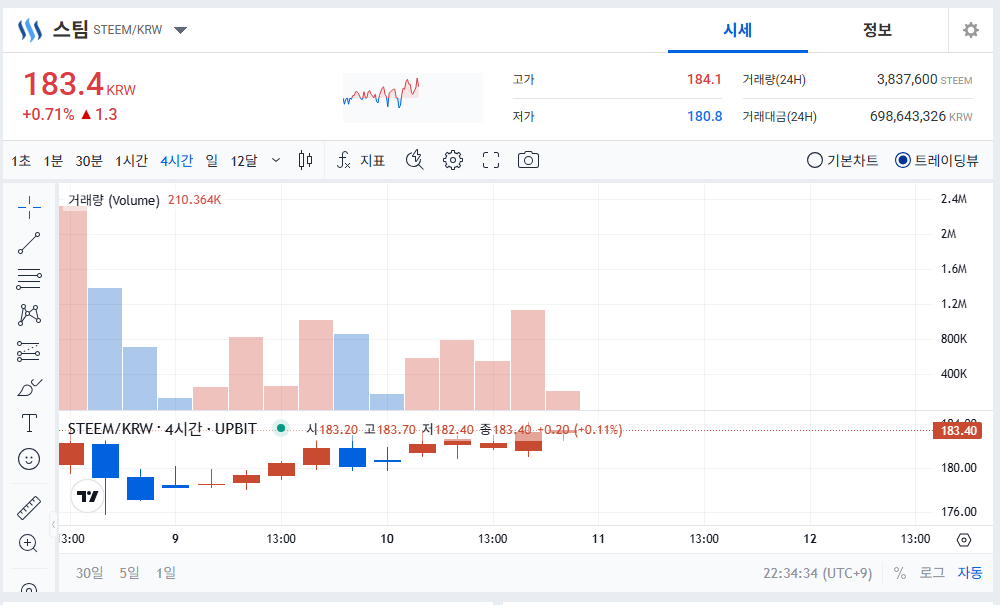This screenshot has width=1000, height=605.
Task: Open the settings gear in the top-right corner
Action: click(971, 30)
